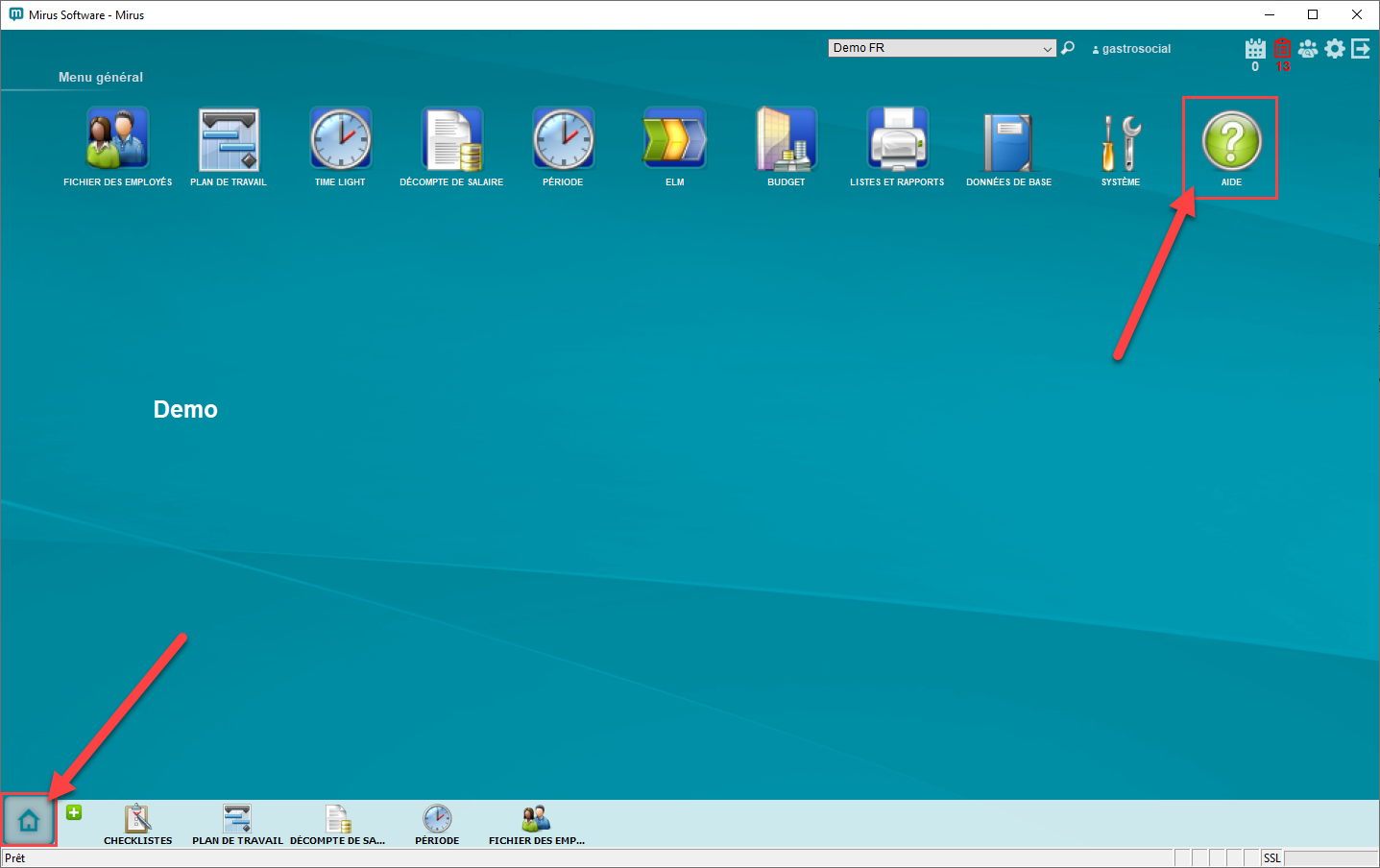
Task: Click the logout exit icon
Action: 1361,48
